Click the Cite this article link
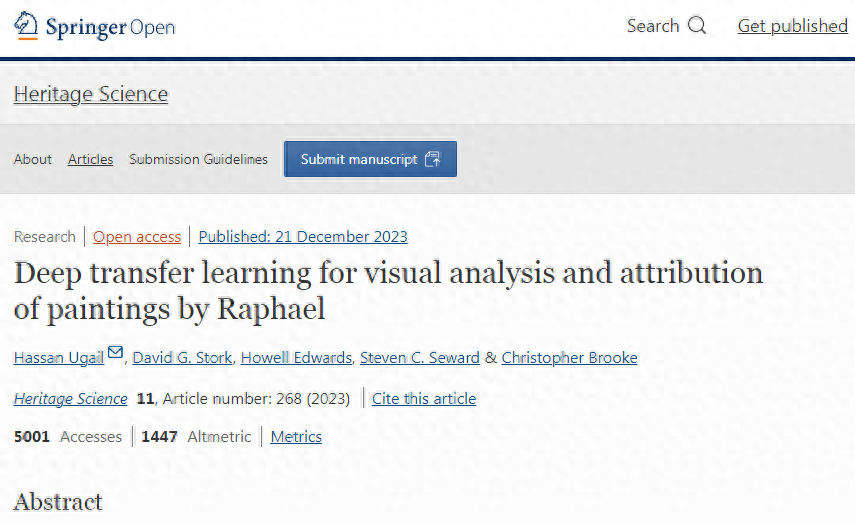The image size is (855, 525). [424, 399]
